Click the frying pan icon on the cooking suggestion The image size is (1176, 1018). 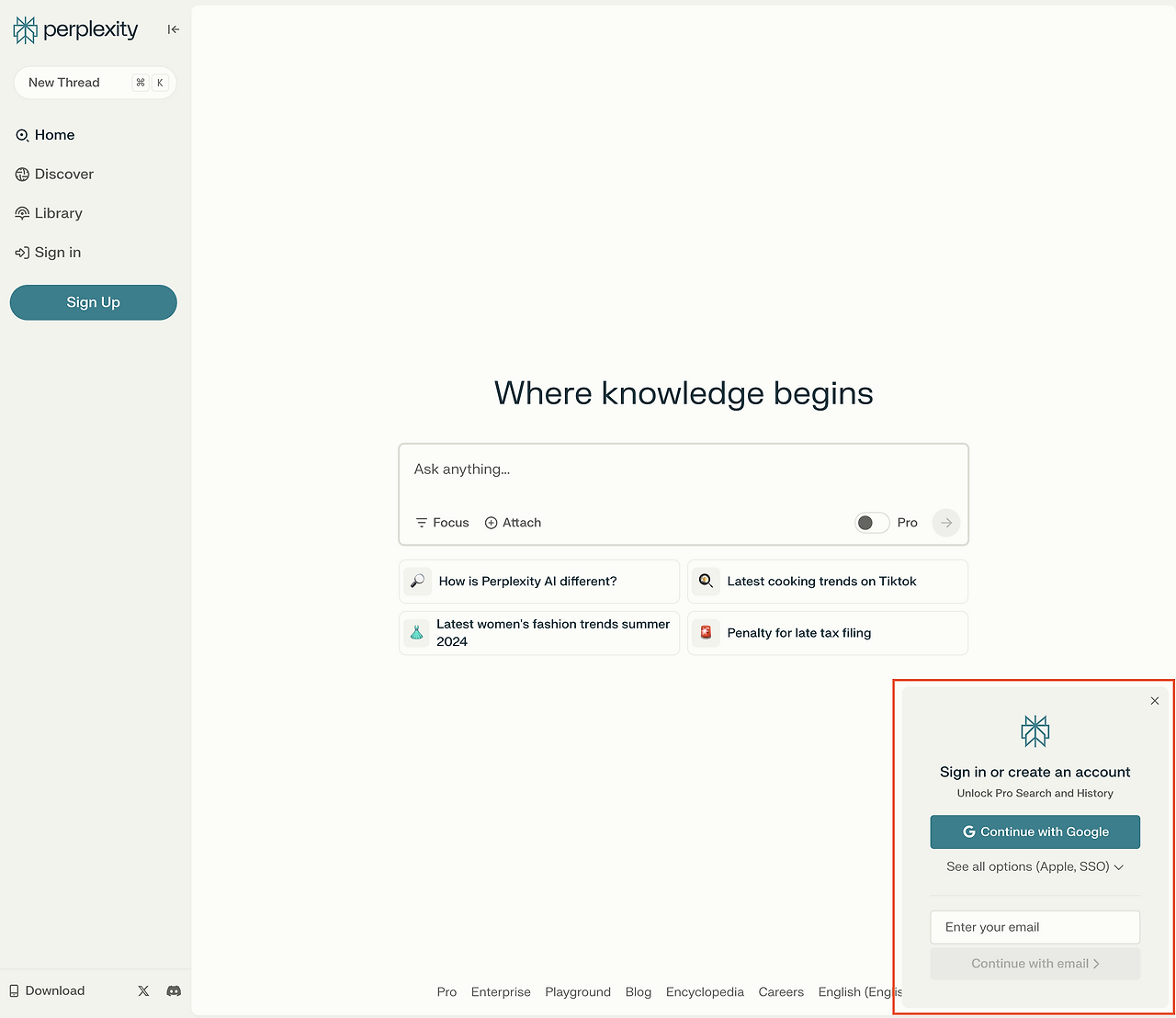tap(706, 582)
